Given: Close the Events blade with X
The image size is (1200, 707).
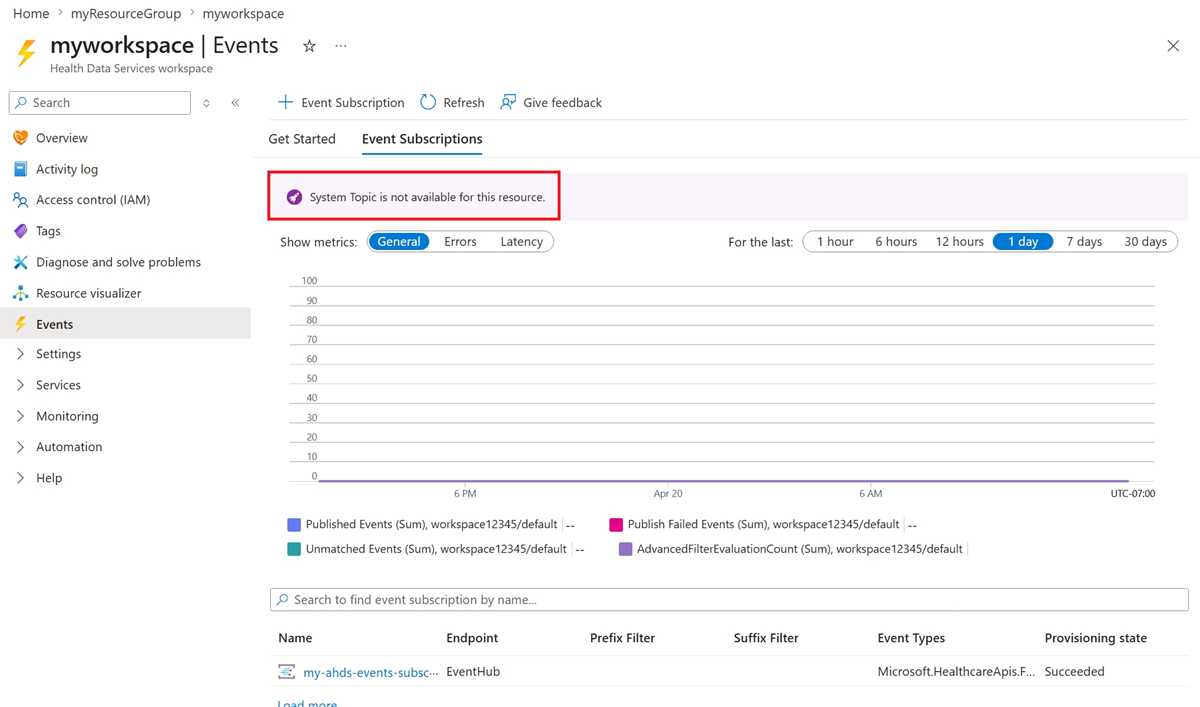Looking at the screenshot, I should pyautogui.click(x=1173, y=46).
